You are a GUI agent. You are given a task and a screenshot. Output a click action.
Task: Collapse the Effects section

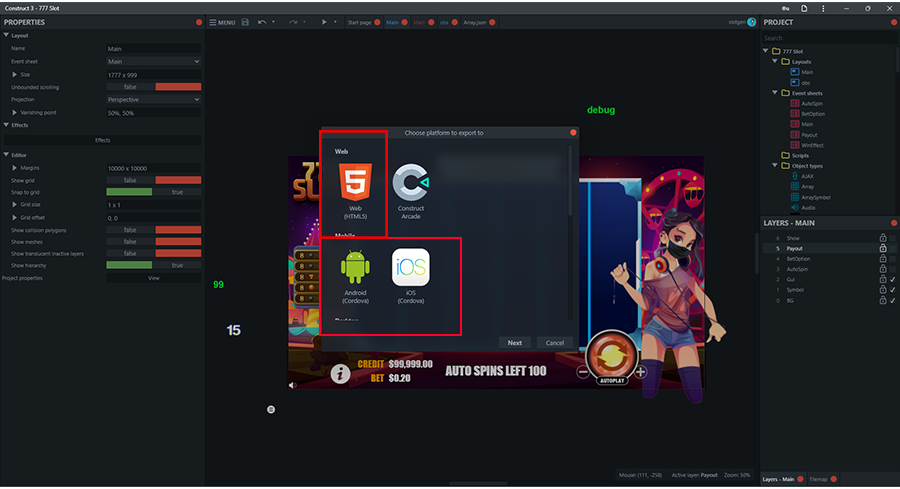coord(6,125)
